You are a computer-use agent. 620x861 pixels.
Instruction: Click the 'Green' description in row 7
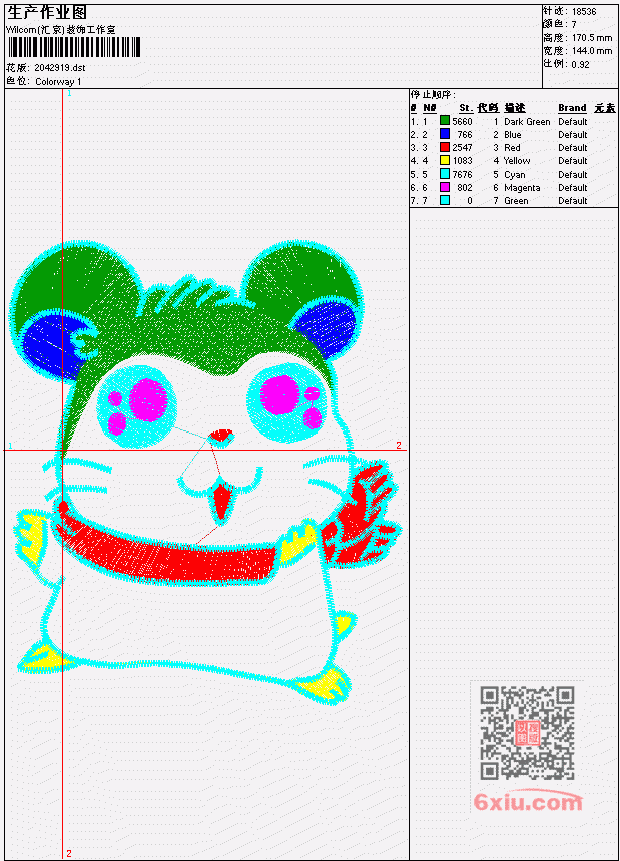tap(516, 201)
